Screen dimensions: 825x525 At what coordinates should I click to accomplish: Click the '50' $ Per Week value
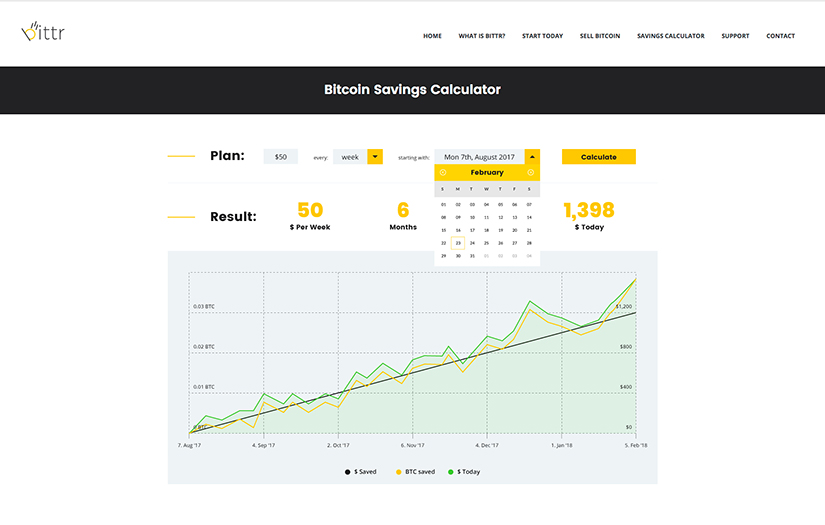click(310, 210)
